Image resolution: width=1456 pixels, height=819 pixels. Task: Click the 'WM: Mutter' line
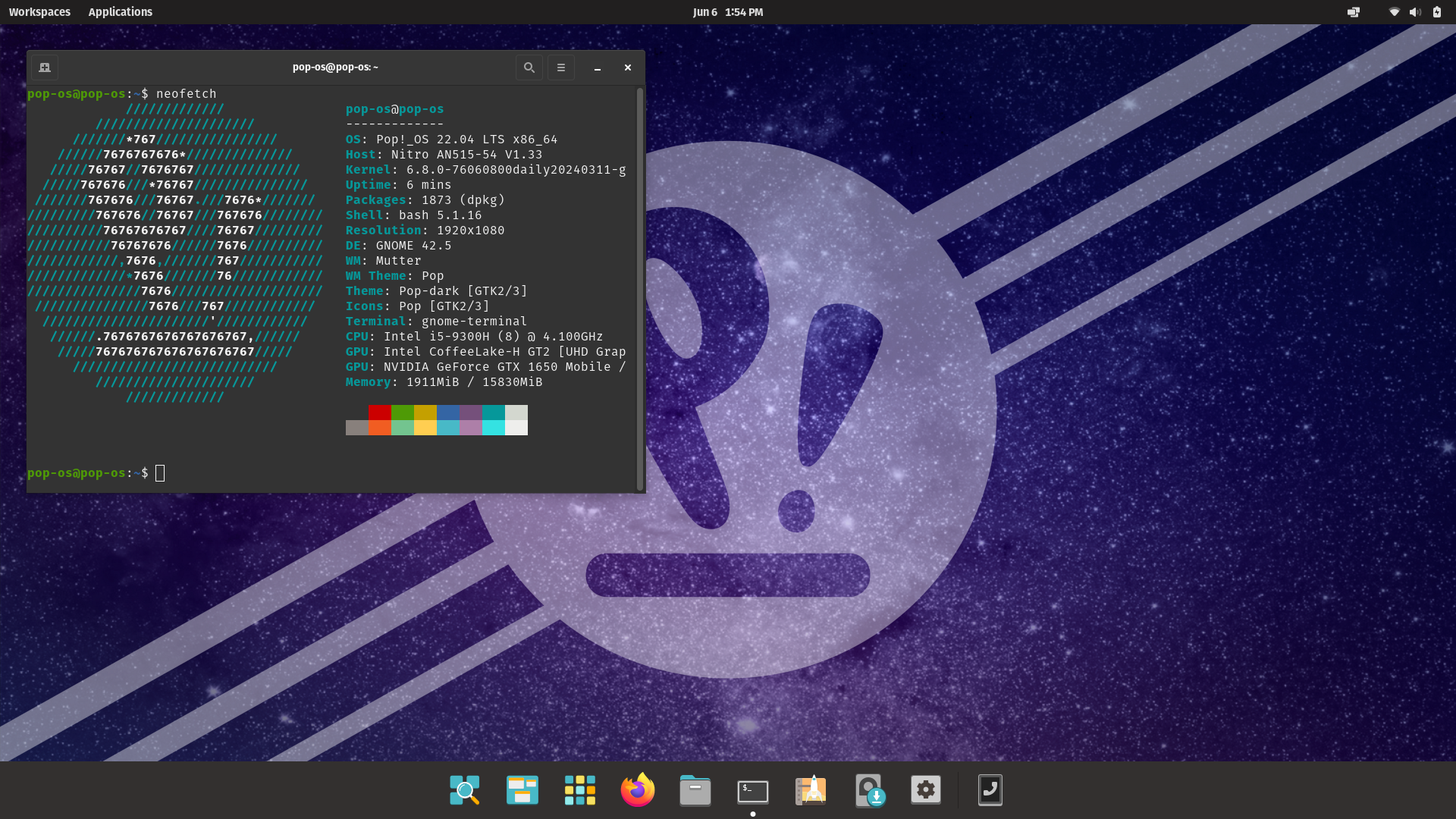[x=383, y=261]
